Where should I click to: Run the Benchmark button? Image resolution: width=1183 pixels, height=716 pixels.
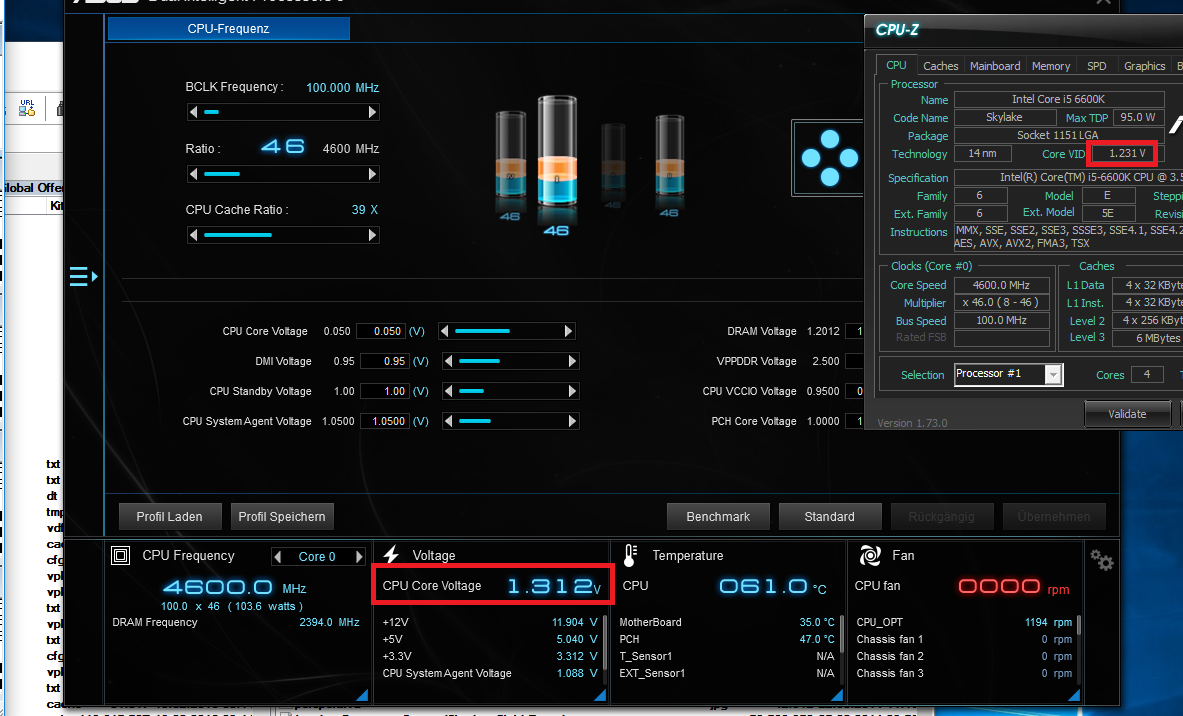(x=718, y=517)
